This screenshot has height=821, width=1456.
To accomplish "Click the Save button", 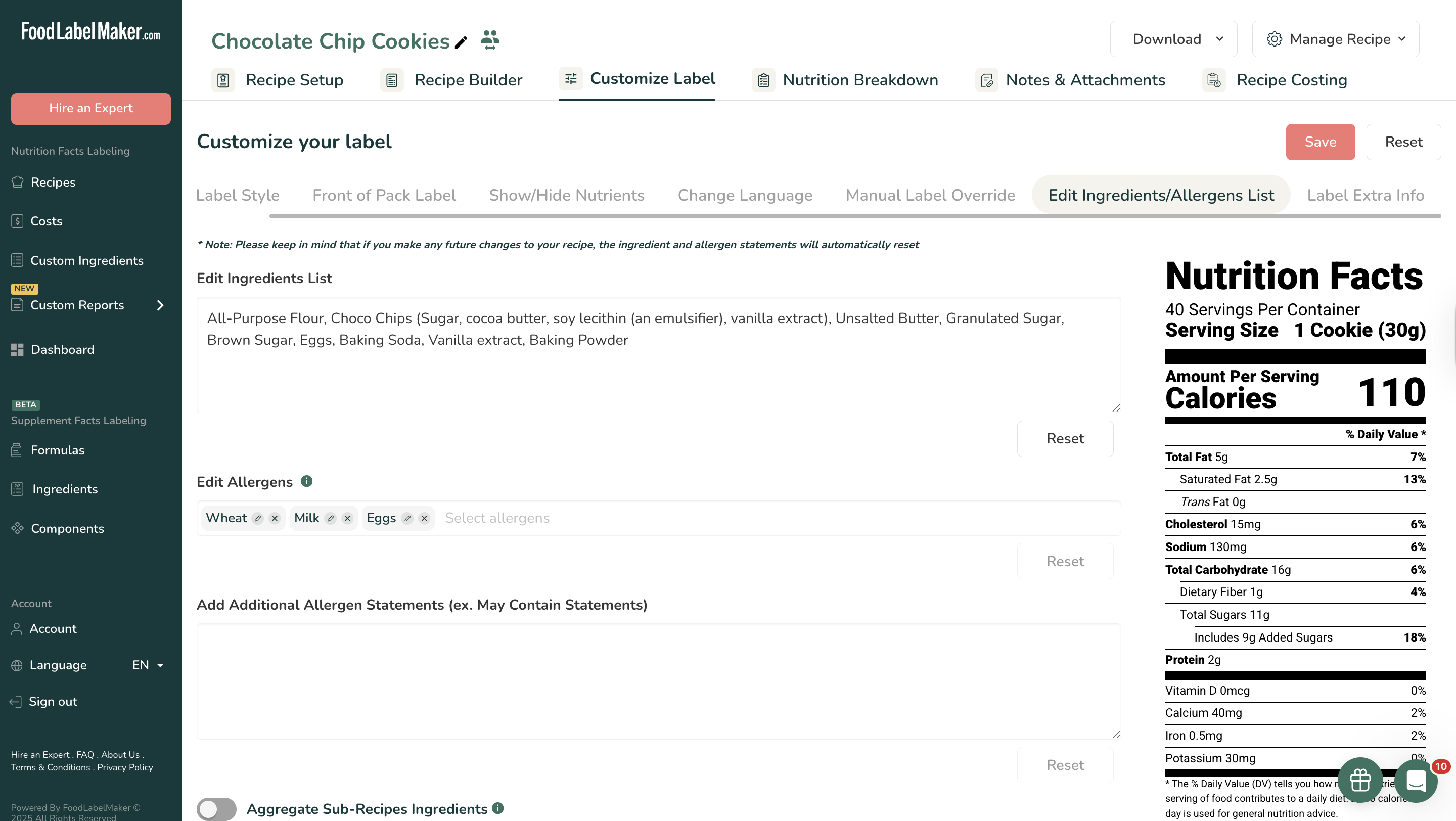I will (x=1320, y=142).
